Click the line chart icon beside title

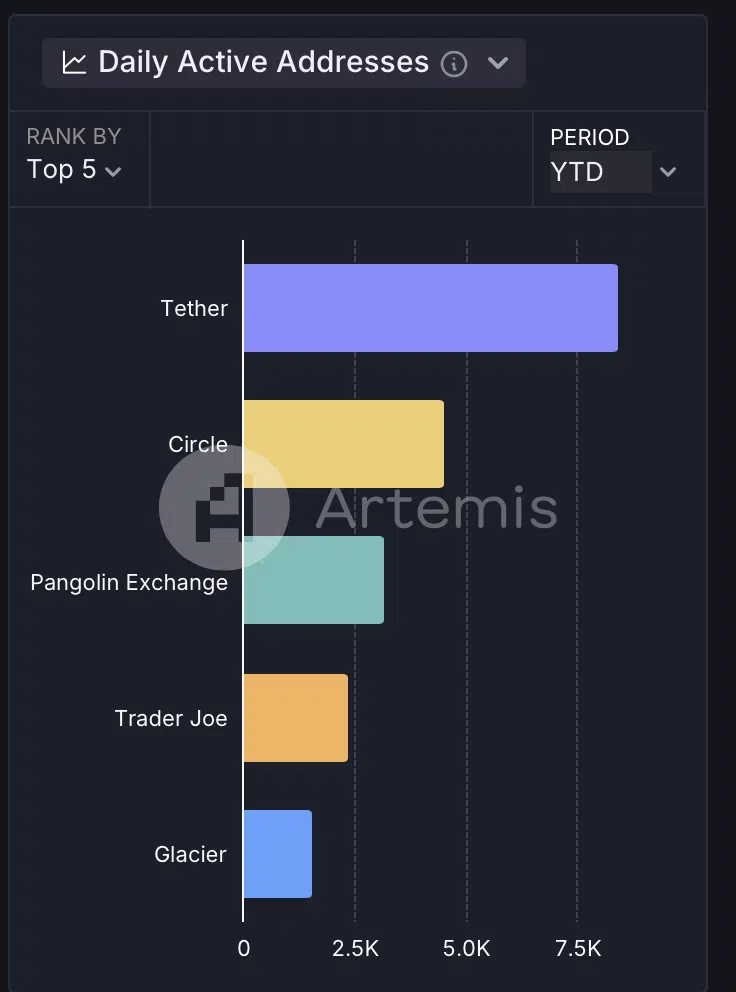point(74,63)
